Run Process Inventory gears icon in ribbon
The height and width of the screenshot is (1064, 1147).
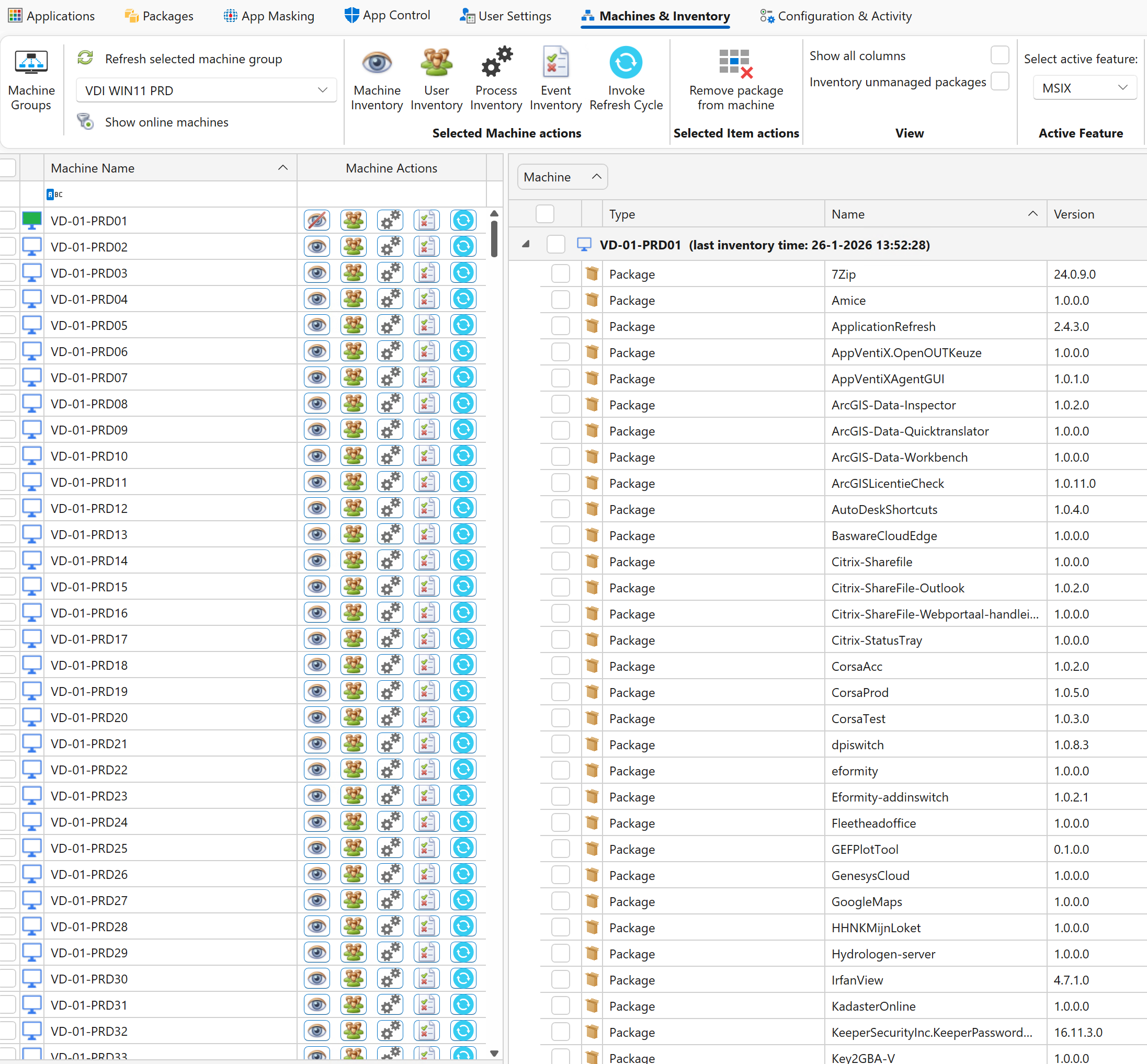[496, 62]
